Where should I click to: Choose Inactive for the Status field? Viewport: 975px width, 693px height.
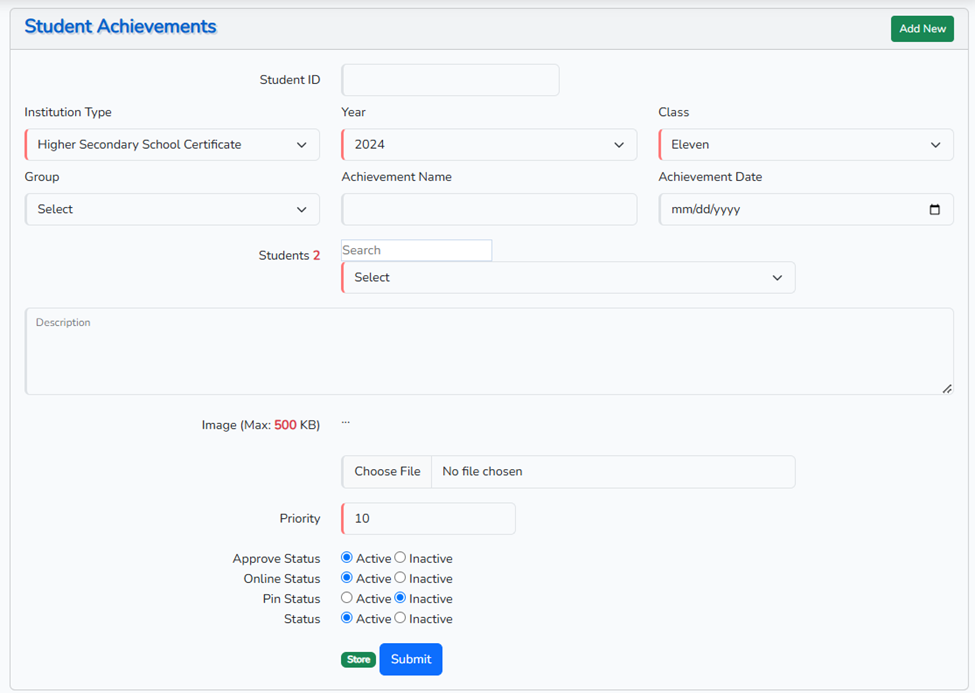400,618
